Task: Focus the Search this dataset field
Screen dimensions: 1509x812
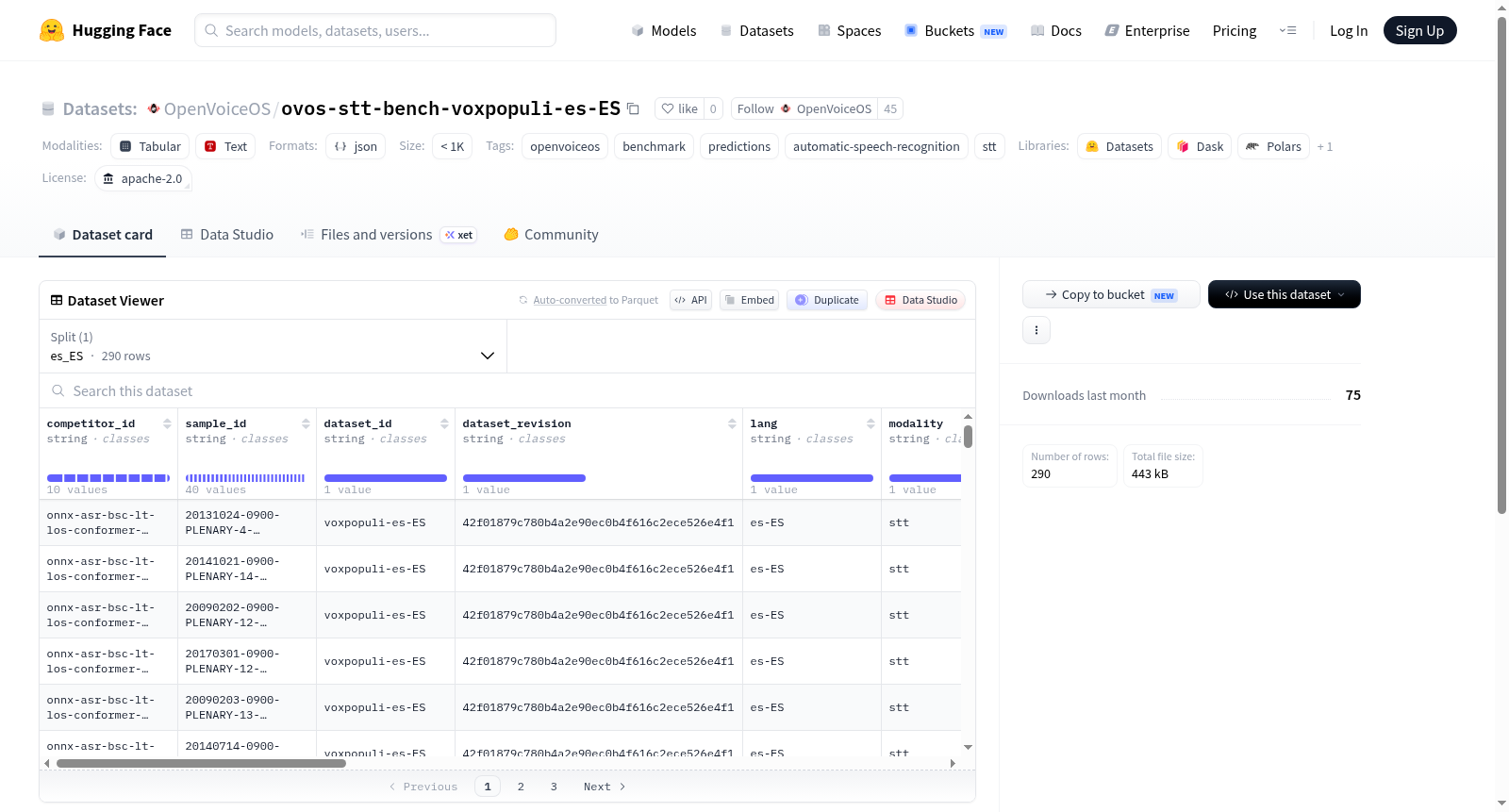Action: click(507, 390)
